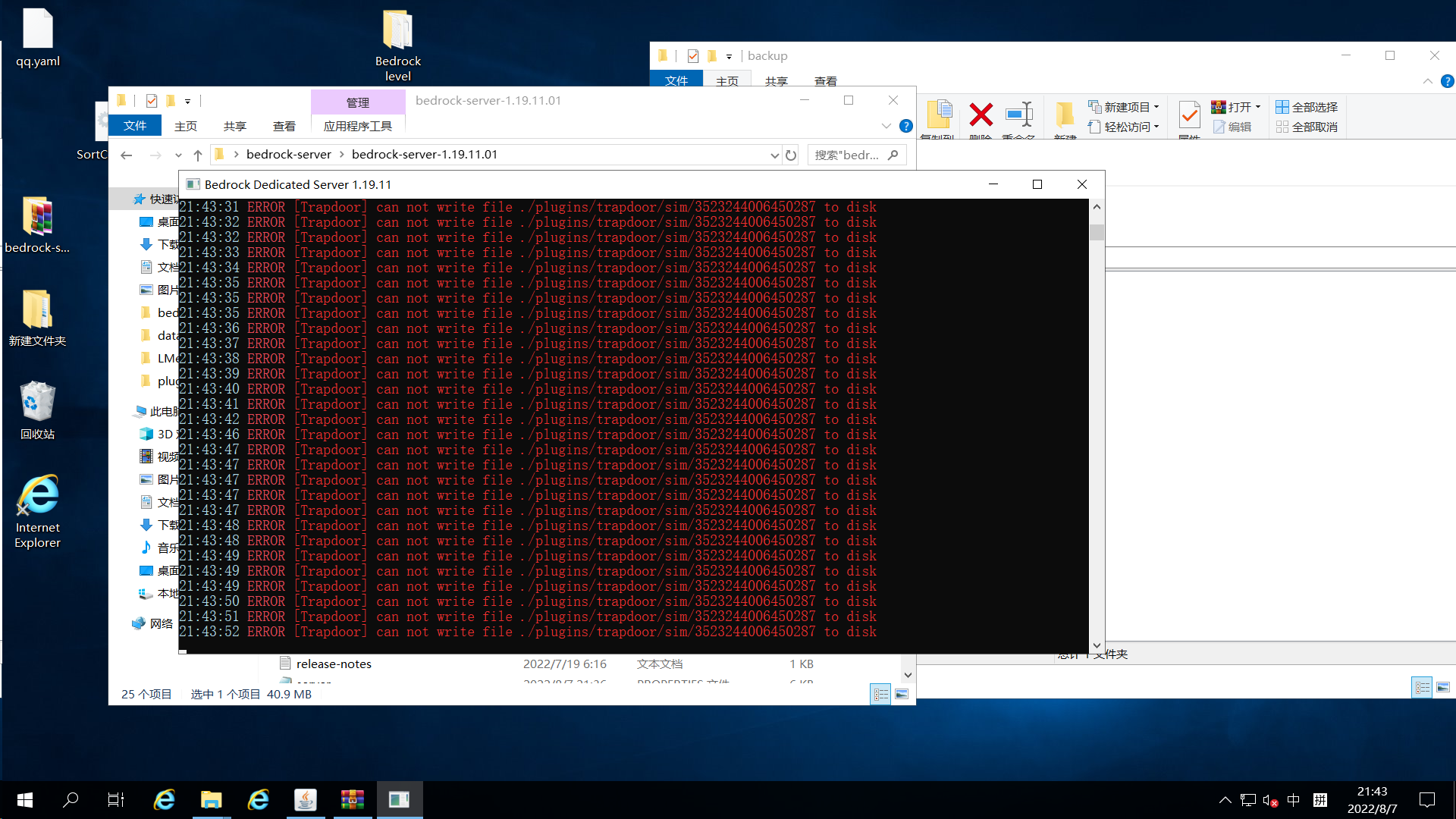Open the Bedrock server console from the taskbar
This screenshot has width=1456, height=819.
[399, 799]
